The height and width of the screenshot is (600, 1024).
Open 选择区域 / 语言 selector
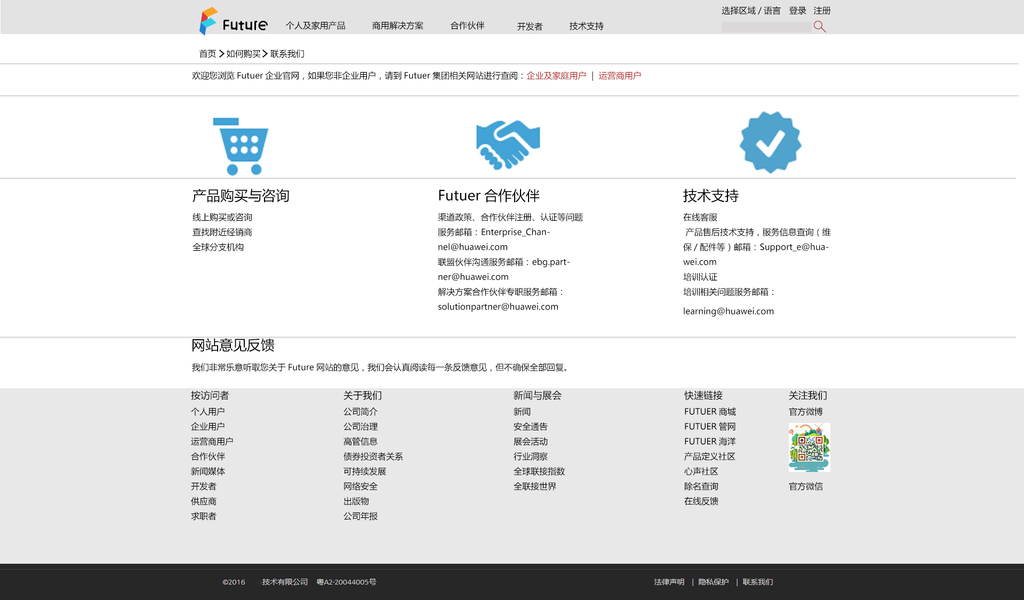tap(751, 10)
